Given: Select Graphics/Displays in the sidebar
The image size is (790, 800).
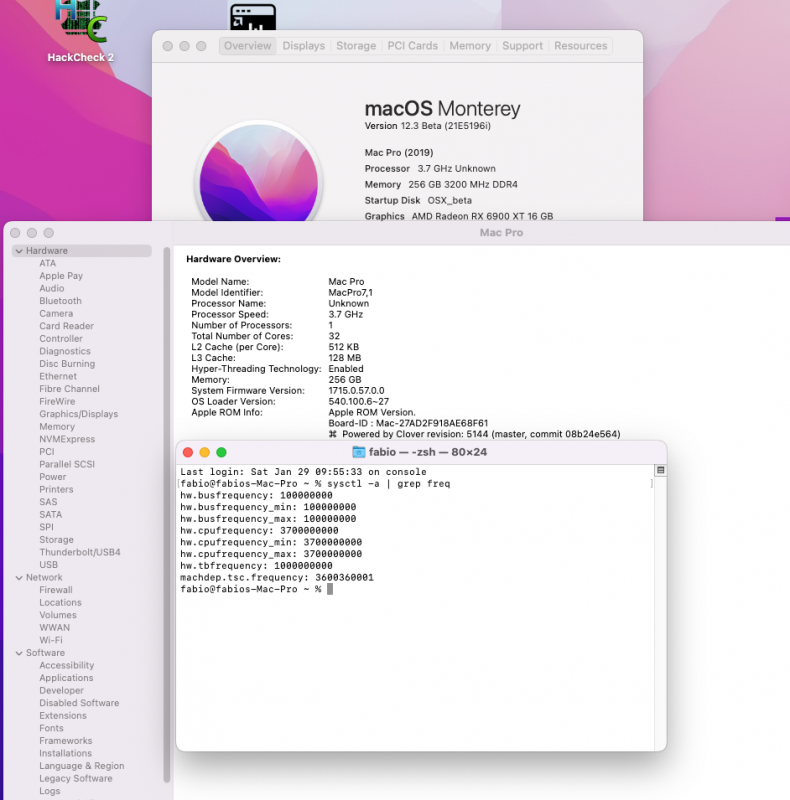Looking at the screenshot, I should click(79, 414).
